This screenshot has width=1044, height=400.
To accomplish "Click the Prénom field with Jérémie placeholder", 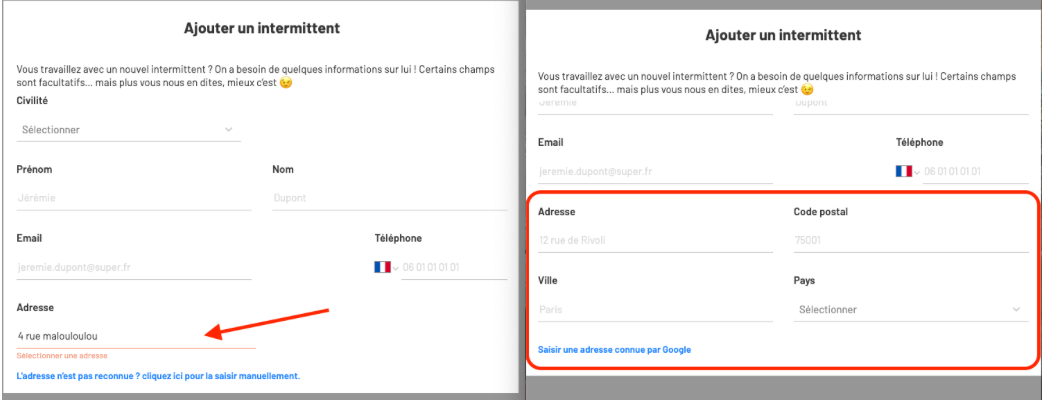I will [x=134, y=198].
